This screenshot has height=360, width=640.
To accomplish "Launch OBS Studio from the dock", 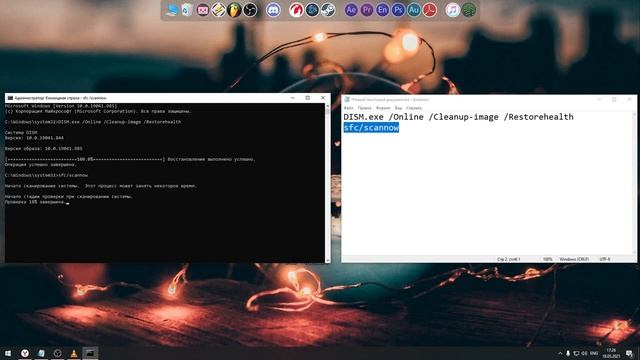I will pyautogui.click(x=250, y=10).
